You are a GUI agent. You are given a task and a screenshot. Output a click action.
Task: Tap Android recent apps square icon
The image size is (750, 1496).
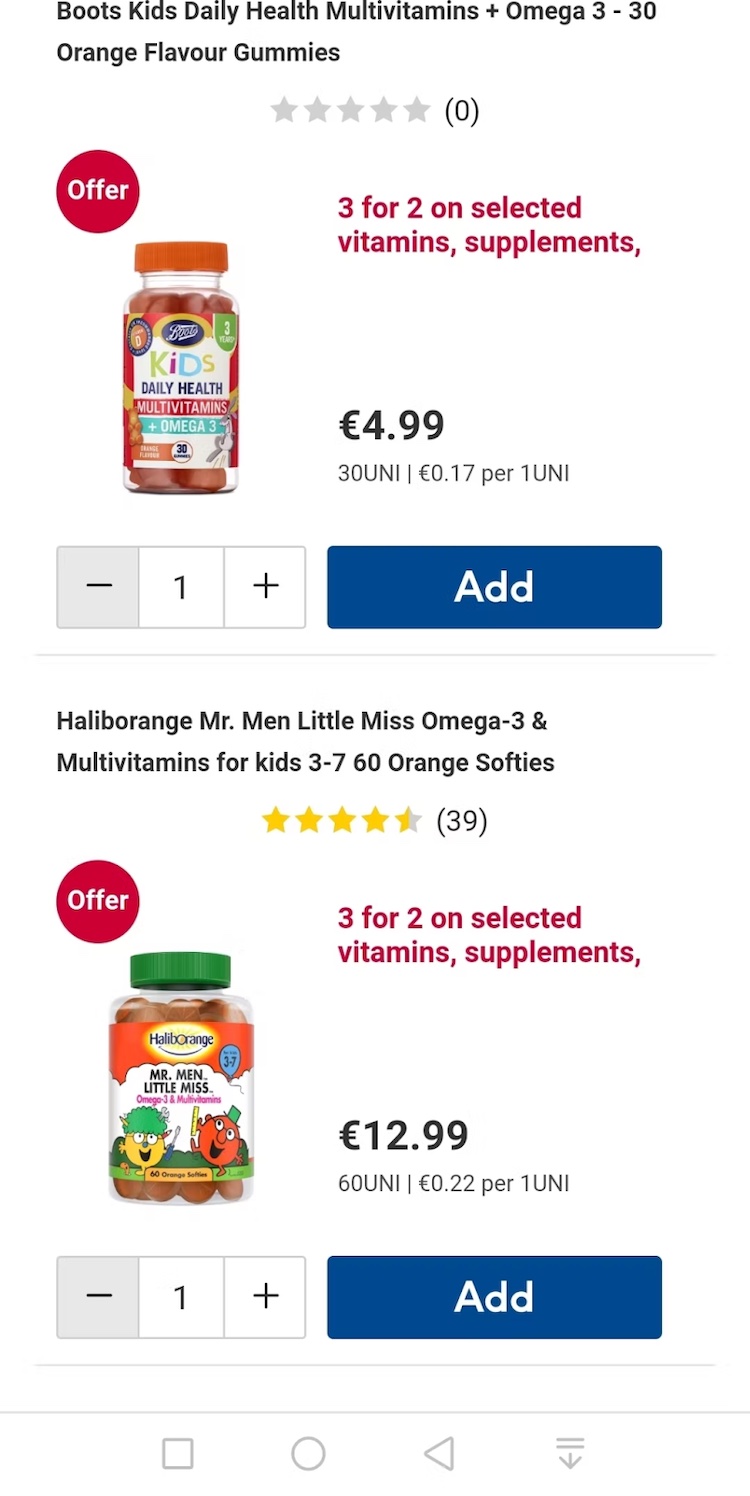178,1453
